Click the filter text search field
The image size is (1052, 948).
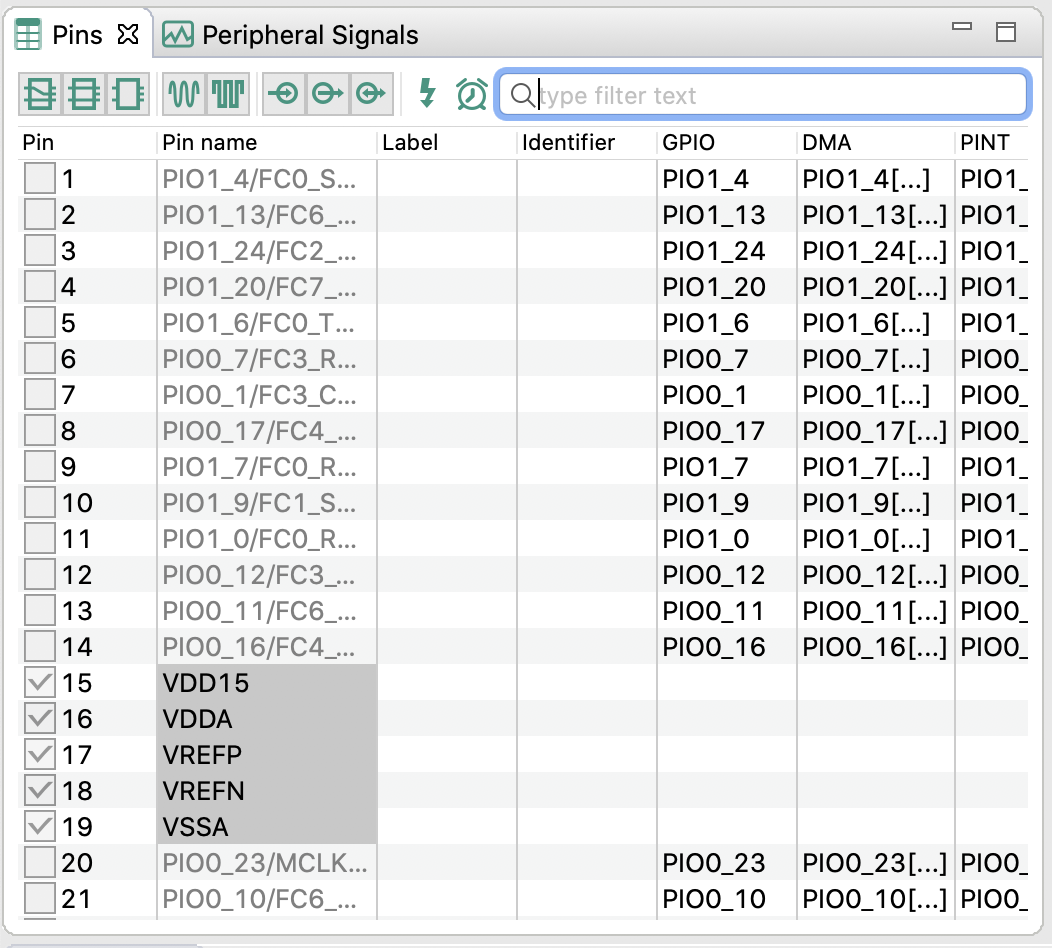pos(770,95)
